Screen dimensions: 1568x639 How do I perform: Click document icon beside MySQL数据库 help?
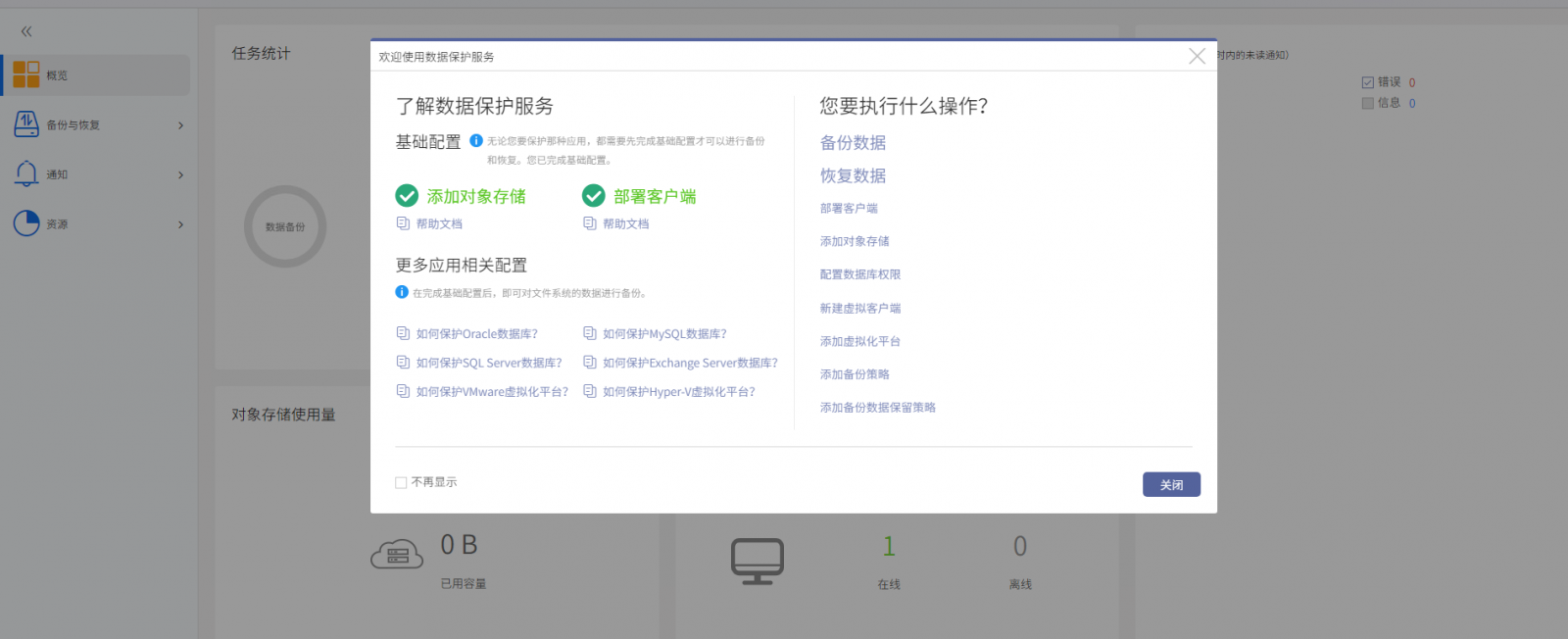click(590, 333)
